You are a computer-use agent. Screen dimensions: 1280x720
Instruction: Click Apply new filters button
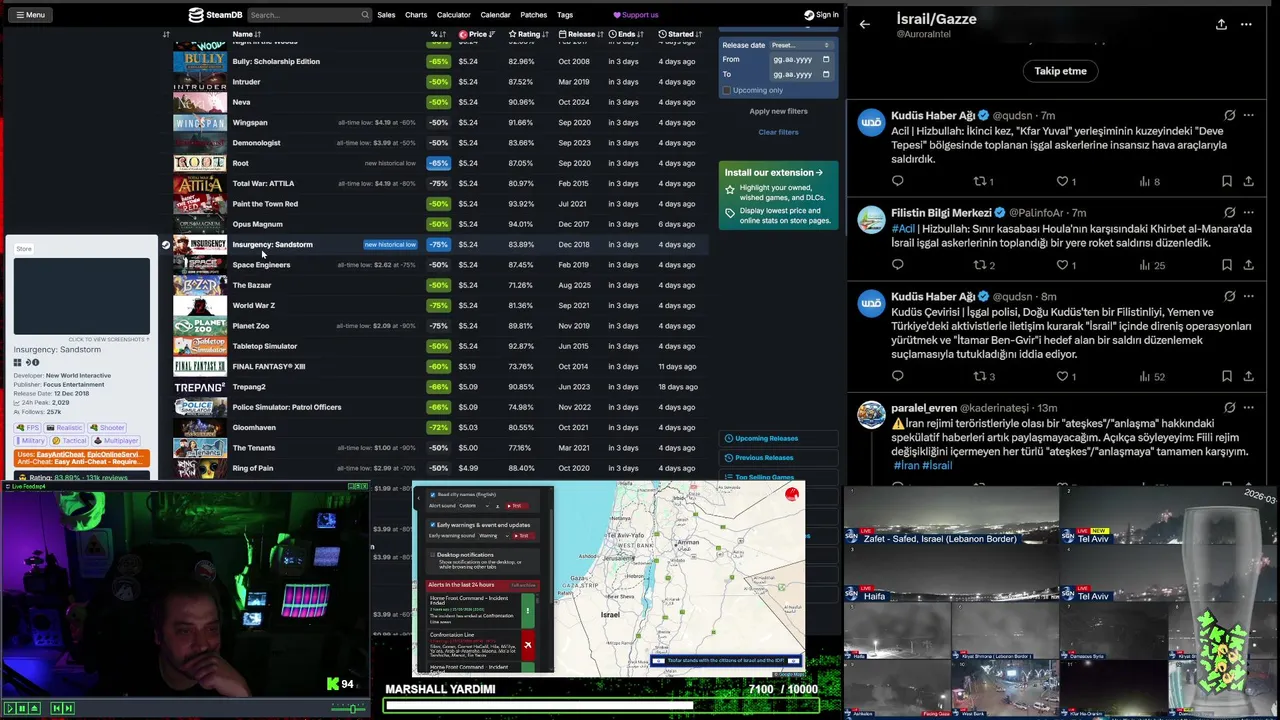tap(778, 111)
